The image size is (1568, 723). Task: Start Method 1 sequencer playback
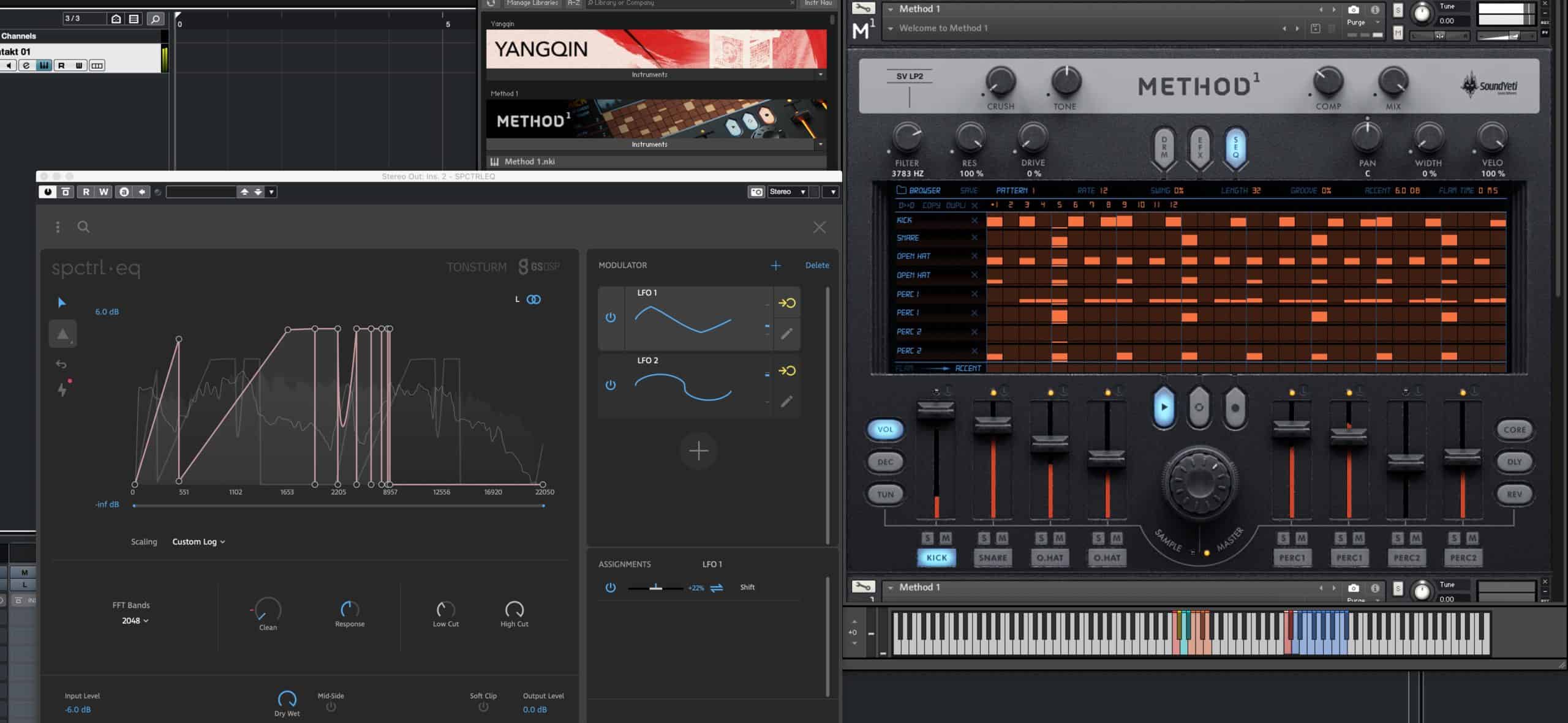tap(1164, 407)
